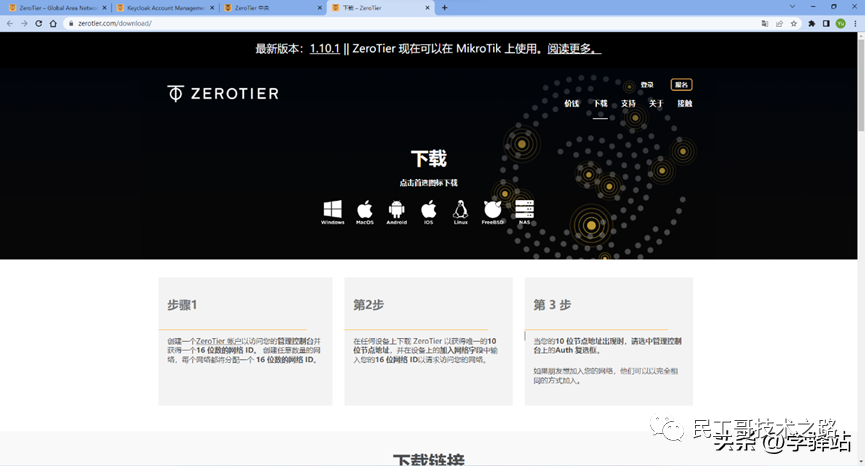Click the 下载链接 heading at the bottom
Viewport: 865px width, 466px height.
(429, 459)
